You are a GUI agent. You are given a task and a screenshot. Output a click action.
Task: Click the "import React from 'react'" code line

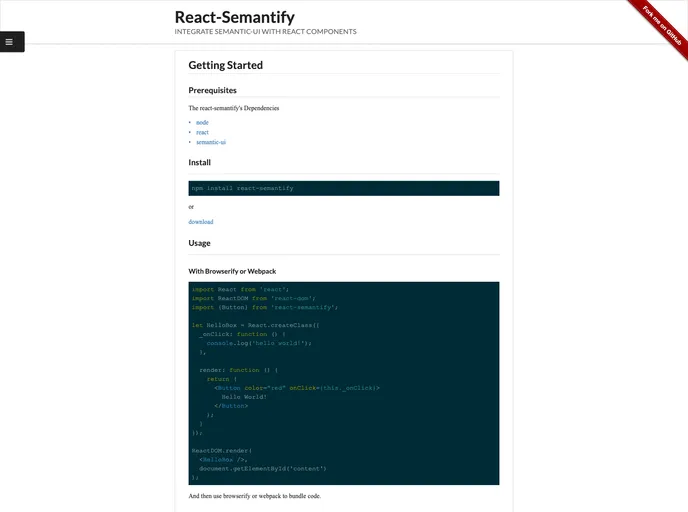(x=240, y=290)
